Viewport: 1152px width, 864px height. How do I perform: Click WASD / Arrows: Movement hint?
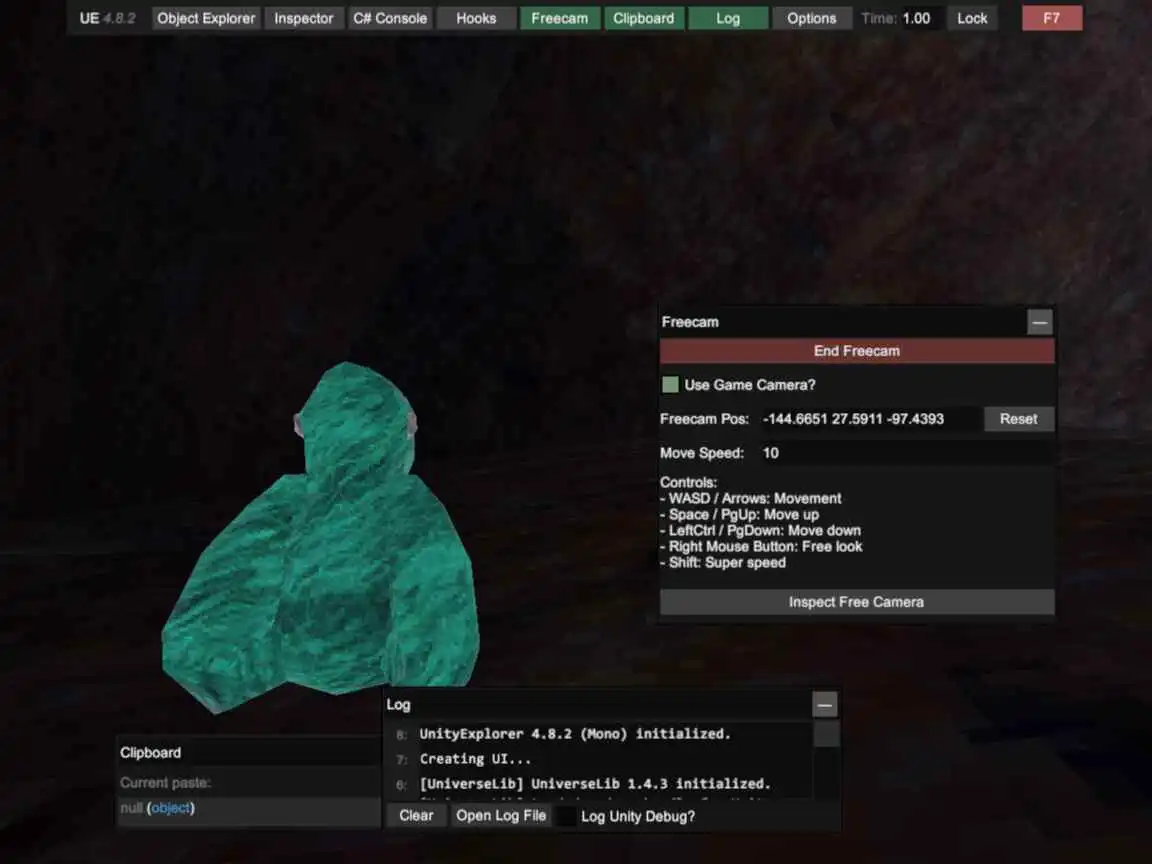[x=751, y=498]
